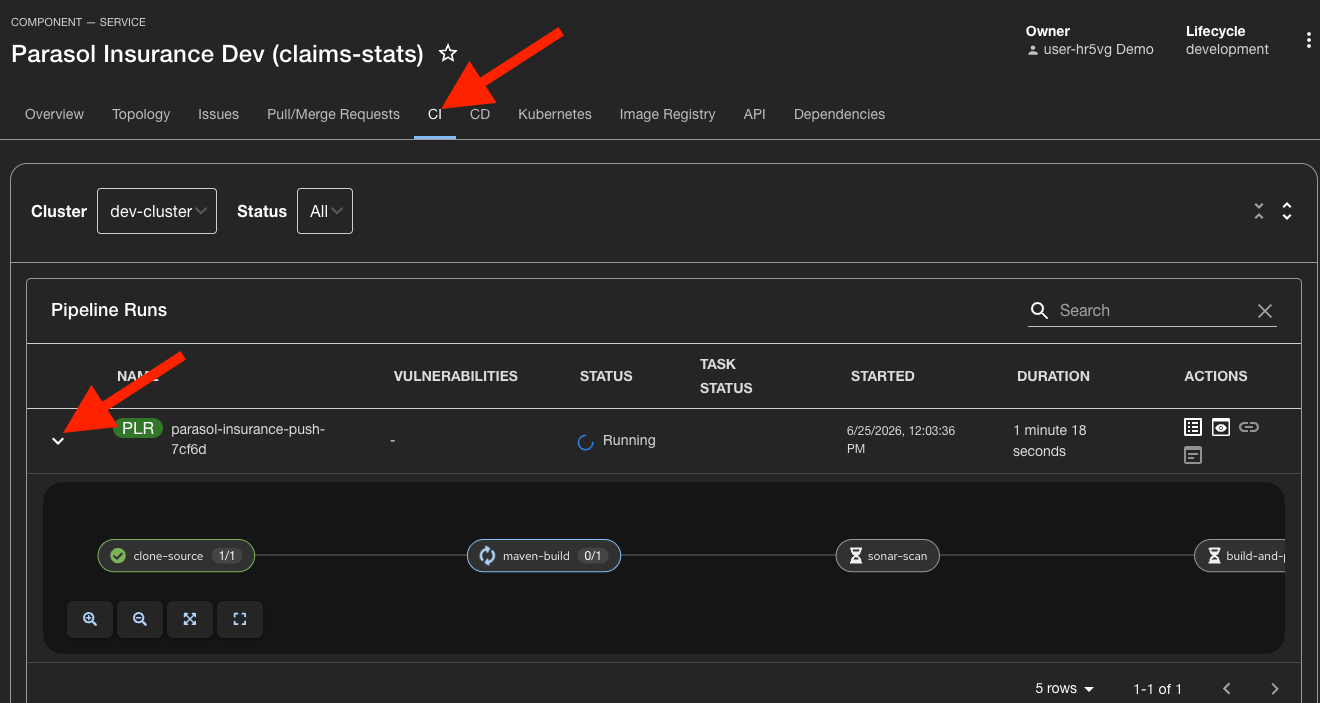The width and height of the screenshot is (1320, 703).
Task: Open the Status All dropdown
Action: [x=325, y=211]
